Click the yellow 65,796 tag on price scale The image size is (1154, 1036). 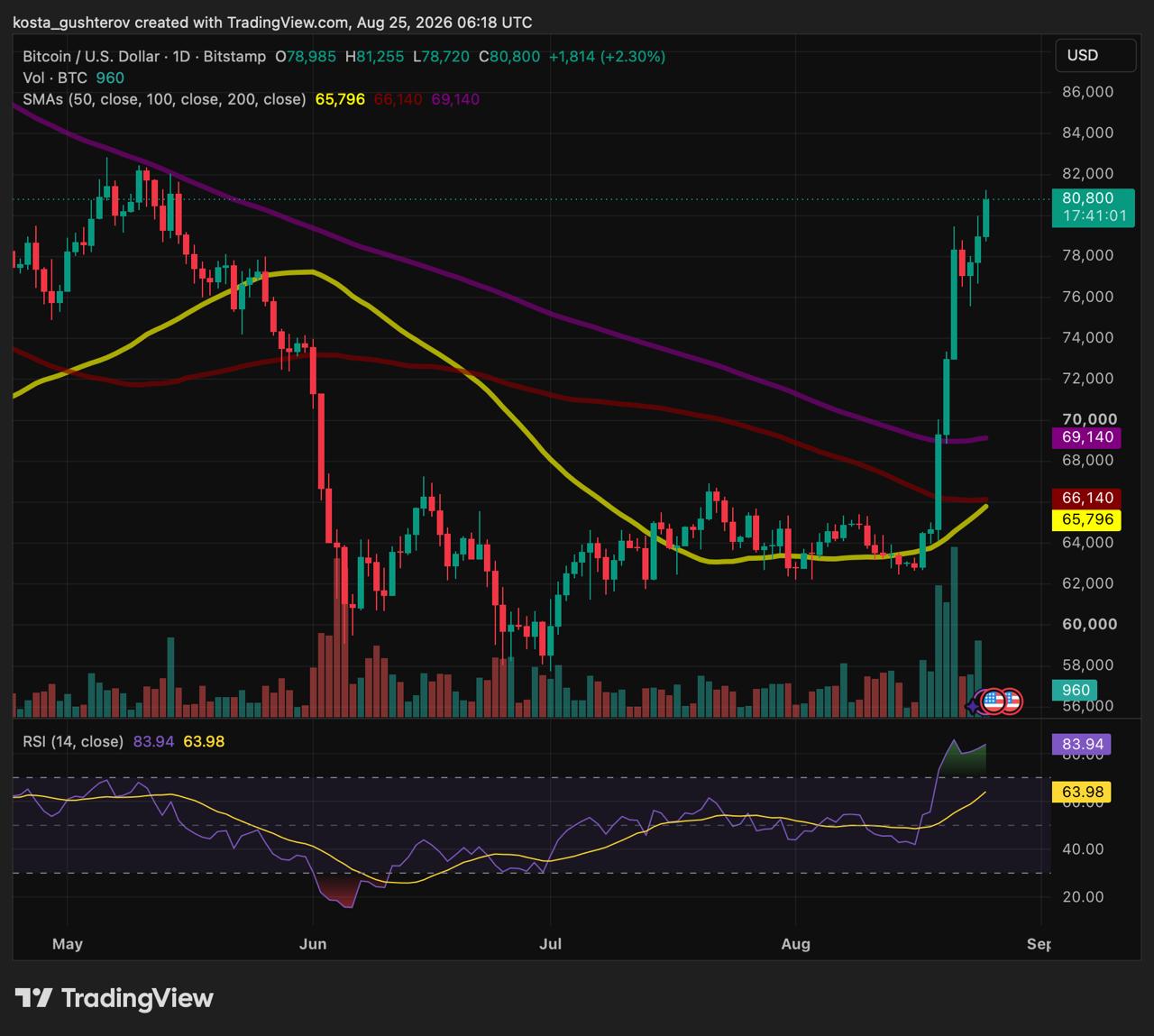[1087, 519]
